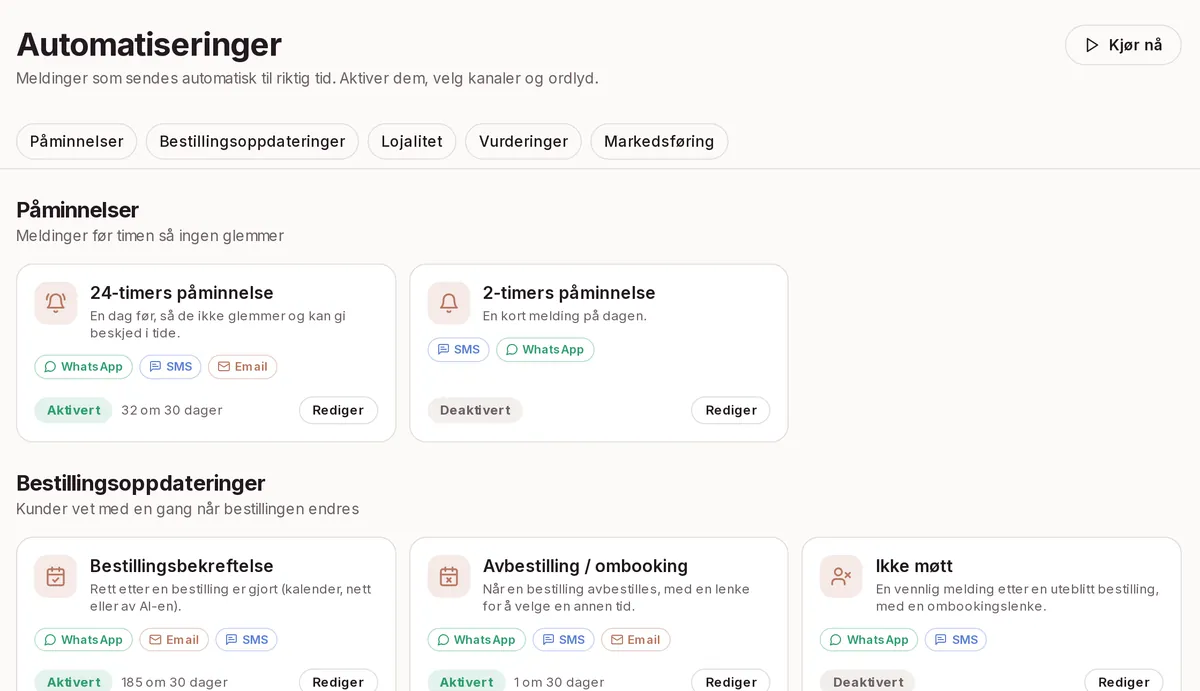Toggle Aktivert status of 24-timers påminnelse

(74, 410)
